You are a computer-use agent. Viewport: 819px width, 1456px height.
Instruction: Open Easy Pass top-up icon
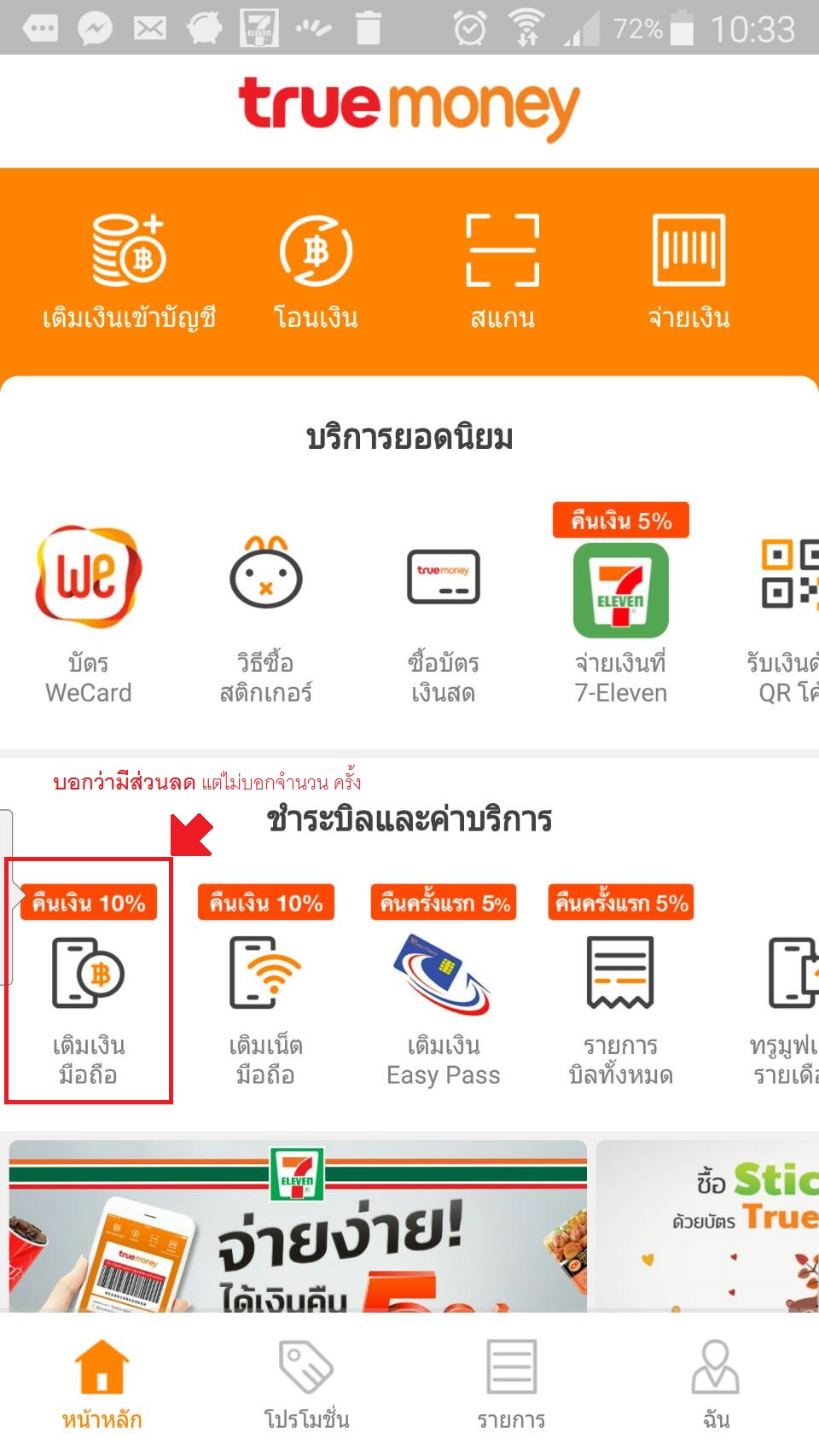click(x=442, y=974)
